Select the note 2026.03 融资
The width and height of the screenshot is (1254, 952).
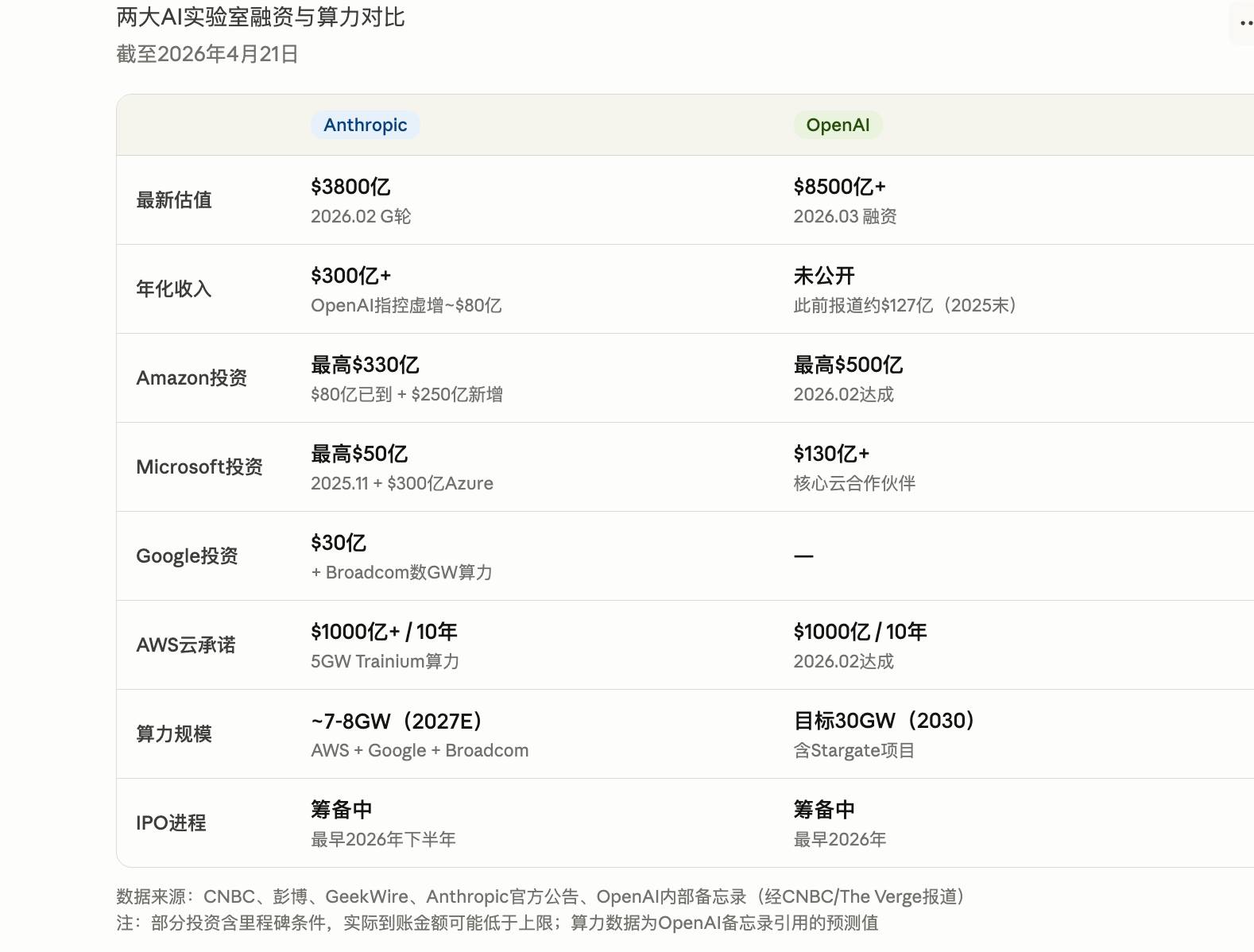pos(845,216)
